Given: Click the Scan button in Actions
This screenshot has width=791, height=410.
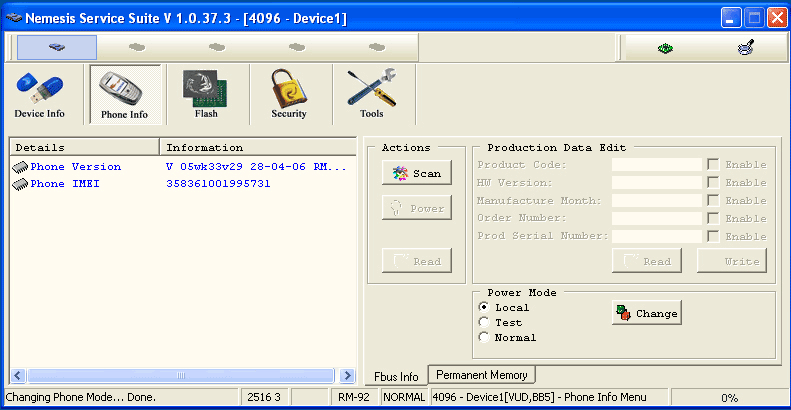Looking at the screenshot, I should (x=417, y=173).
